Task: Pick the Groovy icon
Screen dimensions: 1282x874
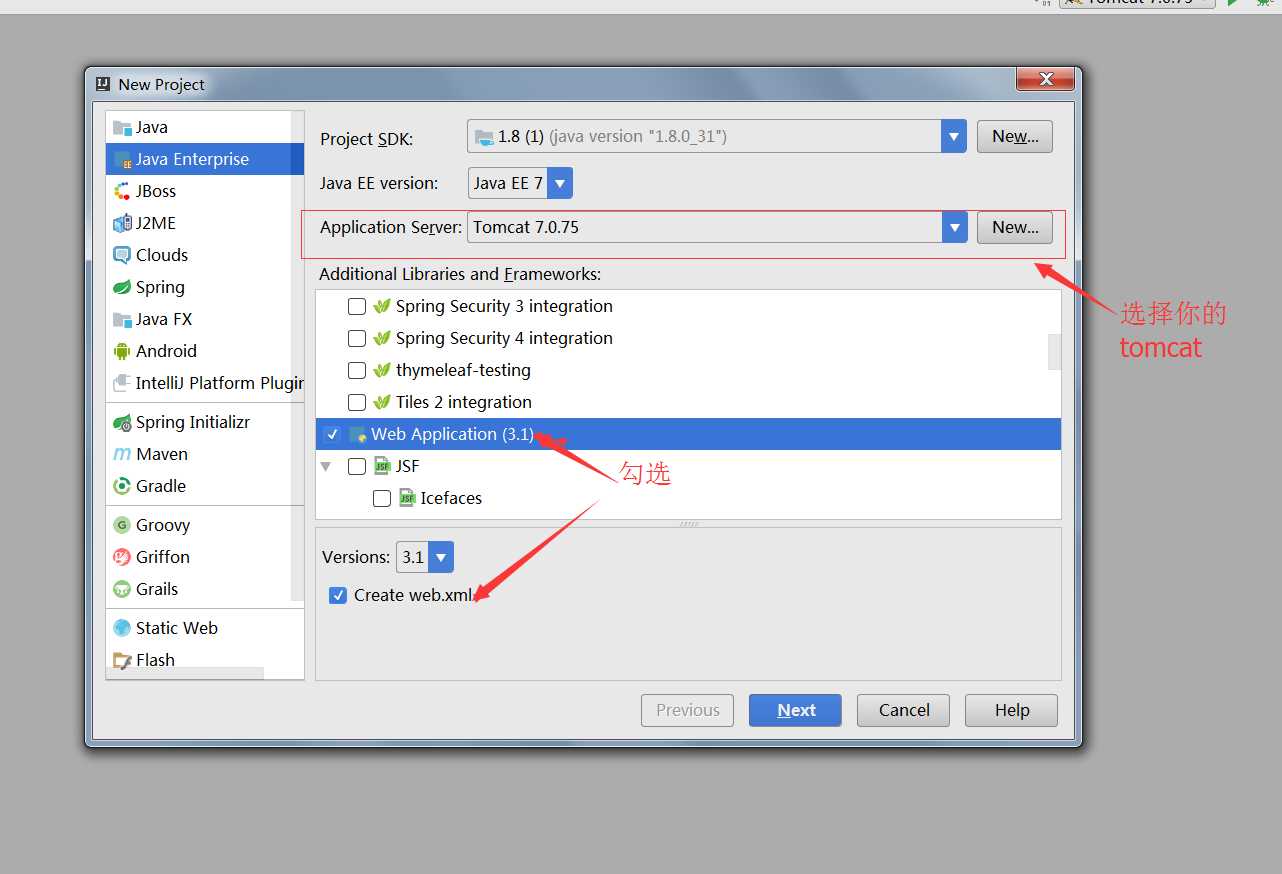Action: [x=122, y=525]
